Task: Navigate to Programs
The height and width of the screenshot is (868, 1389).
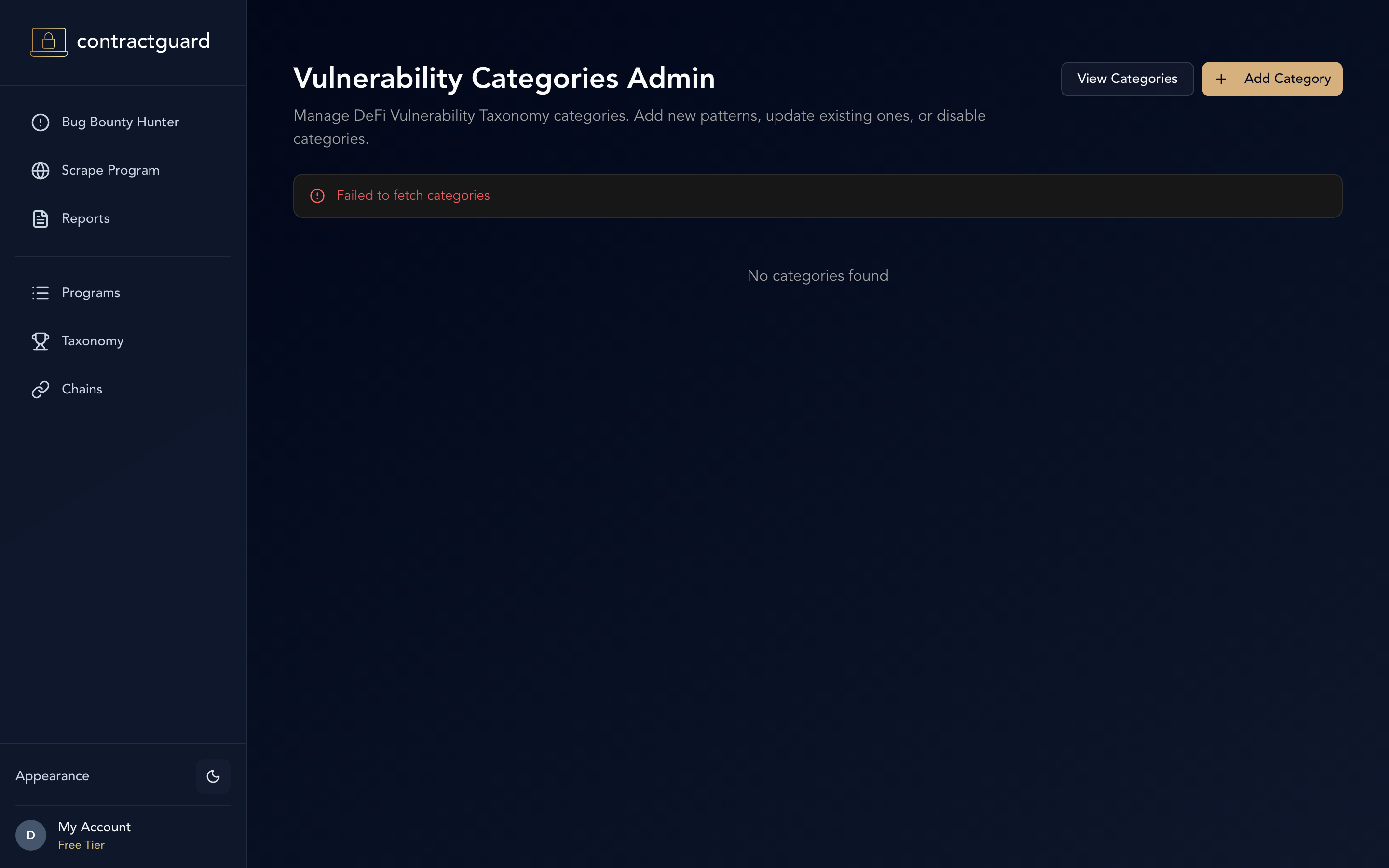Action: click(x=123, y=293)
